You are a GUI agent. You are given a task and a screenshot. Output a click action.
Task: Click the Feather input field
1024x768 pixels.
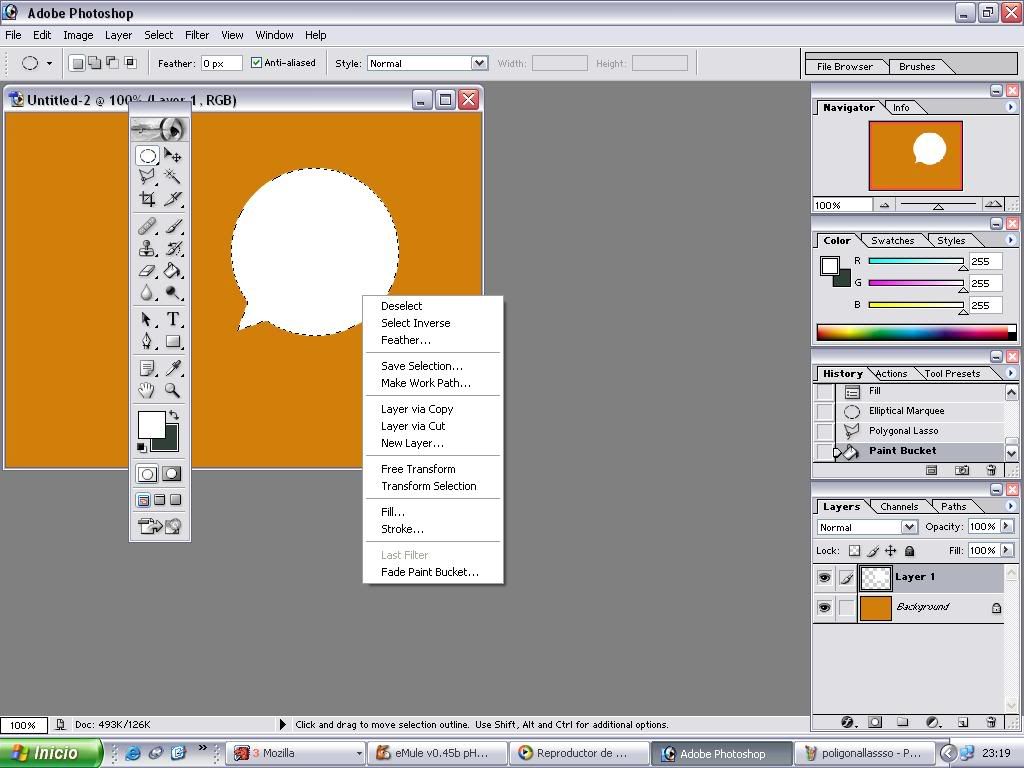click(221, 63)
